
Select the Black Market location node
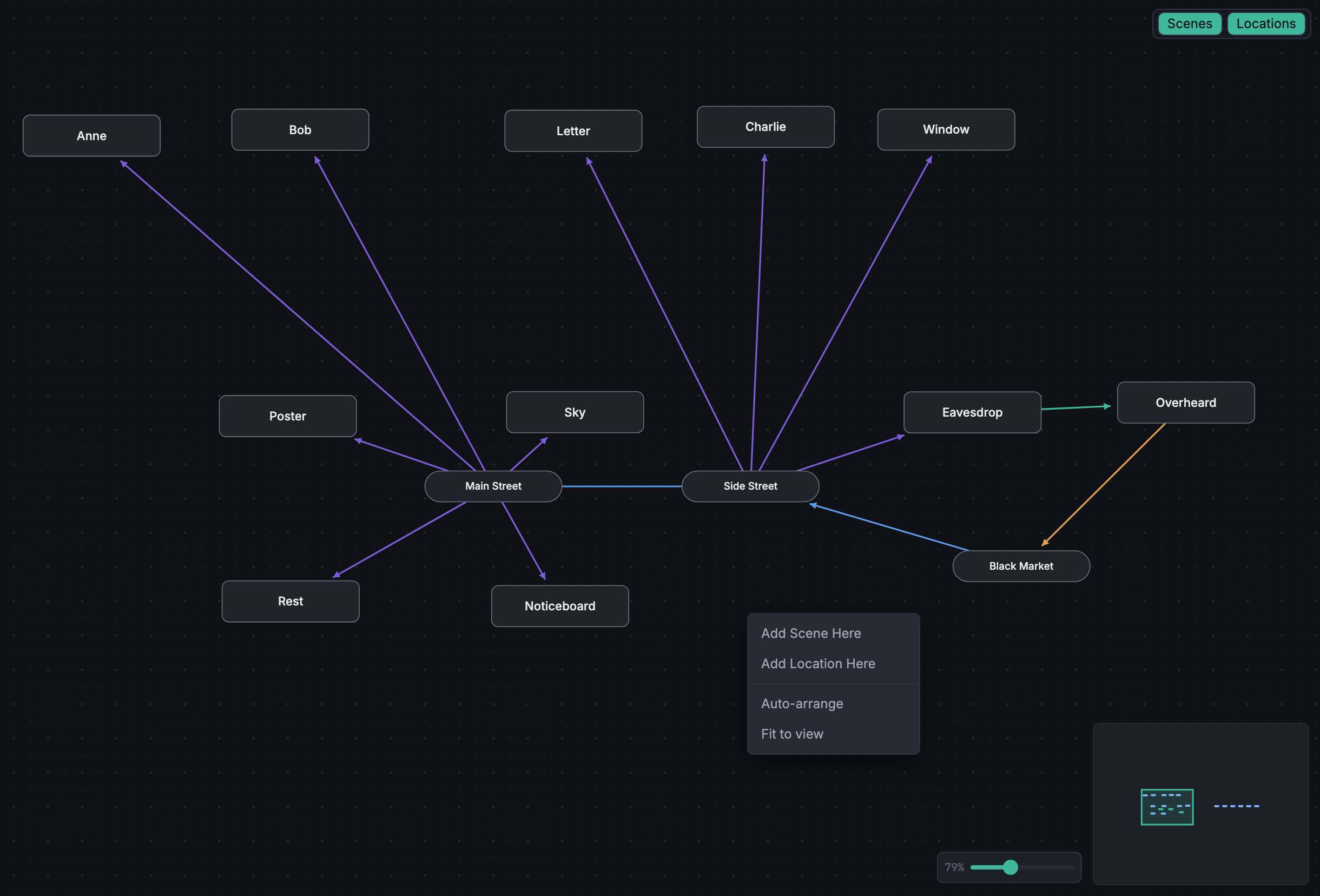click(1021, 566)
